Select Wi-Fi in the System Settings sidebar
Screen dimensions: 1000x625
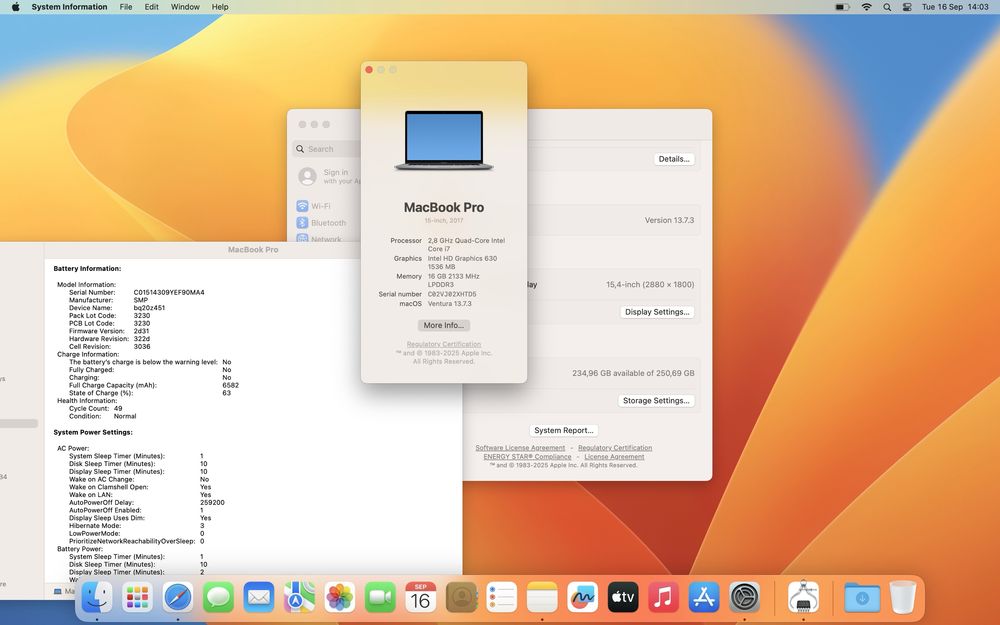tap(314, 206)
